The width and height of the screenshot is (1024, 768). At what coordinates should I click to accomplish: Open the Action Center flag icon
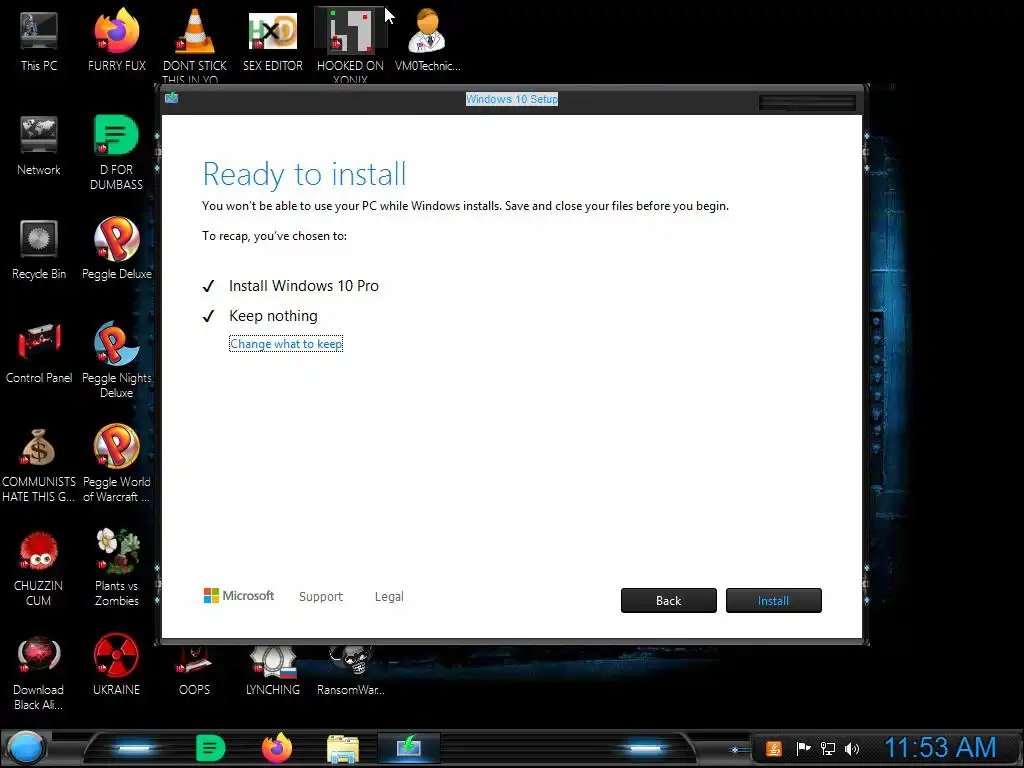(803, 748)
